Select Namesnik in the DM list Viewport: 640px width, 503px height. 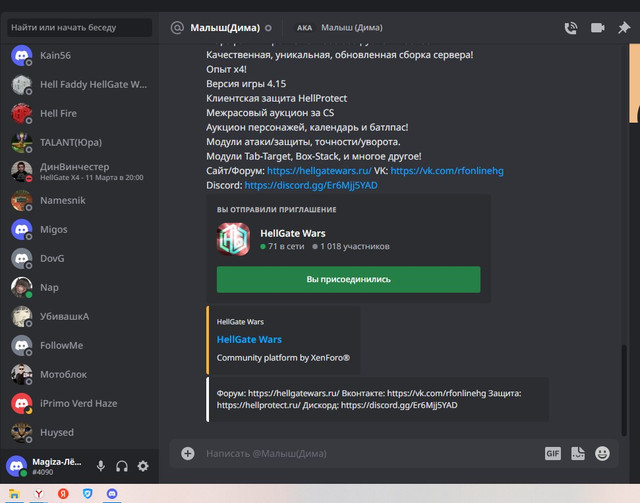pyautogui.click(x=80, y=200)
